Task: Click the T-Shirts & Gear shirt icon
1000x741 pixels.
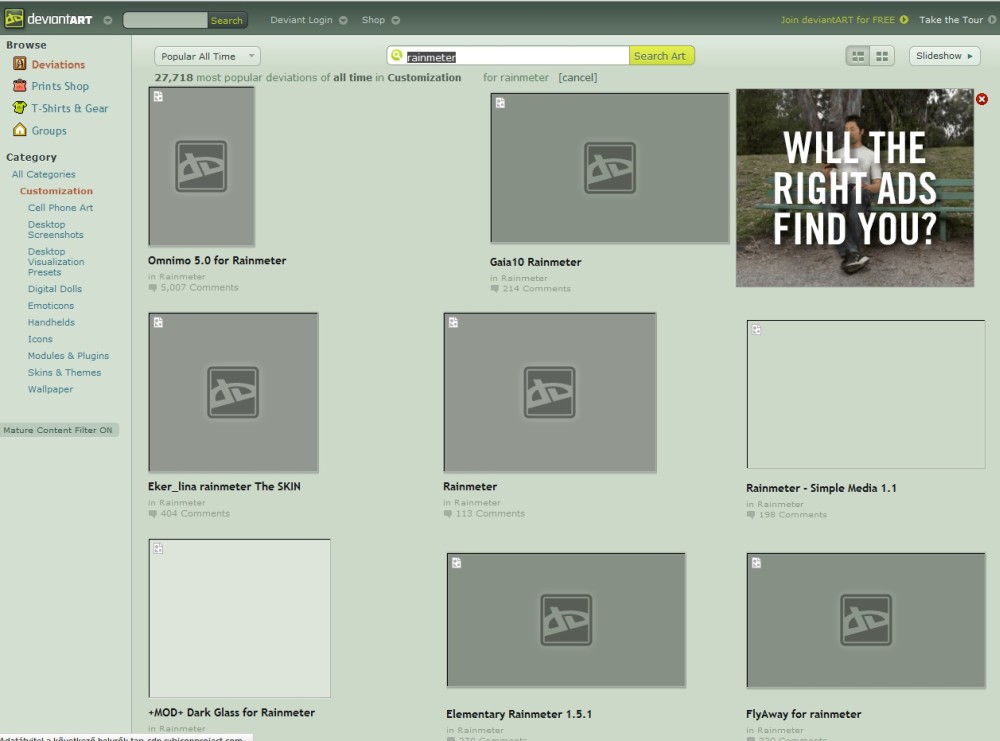Action: (20, 108)
